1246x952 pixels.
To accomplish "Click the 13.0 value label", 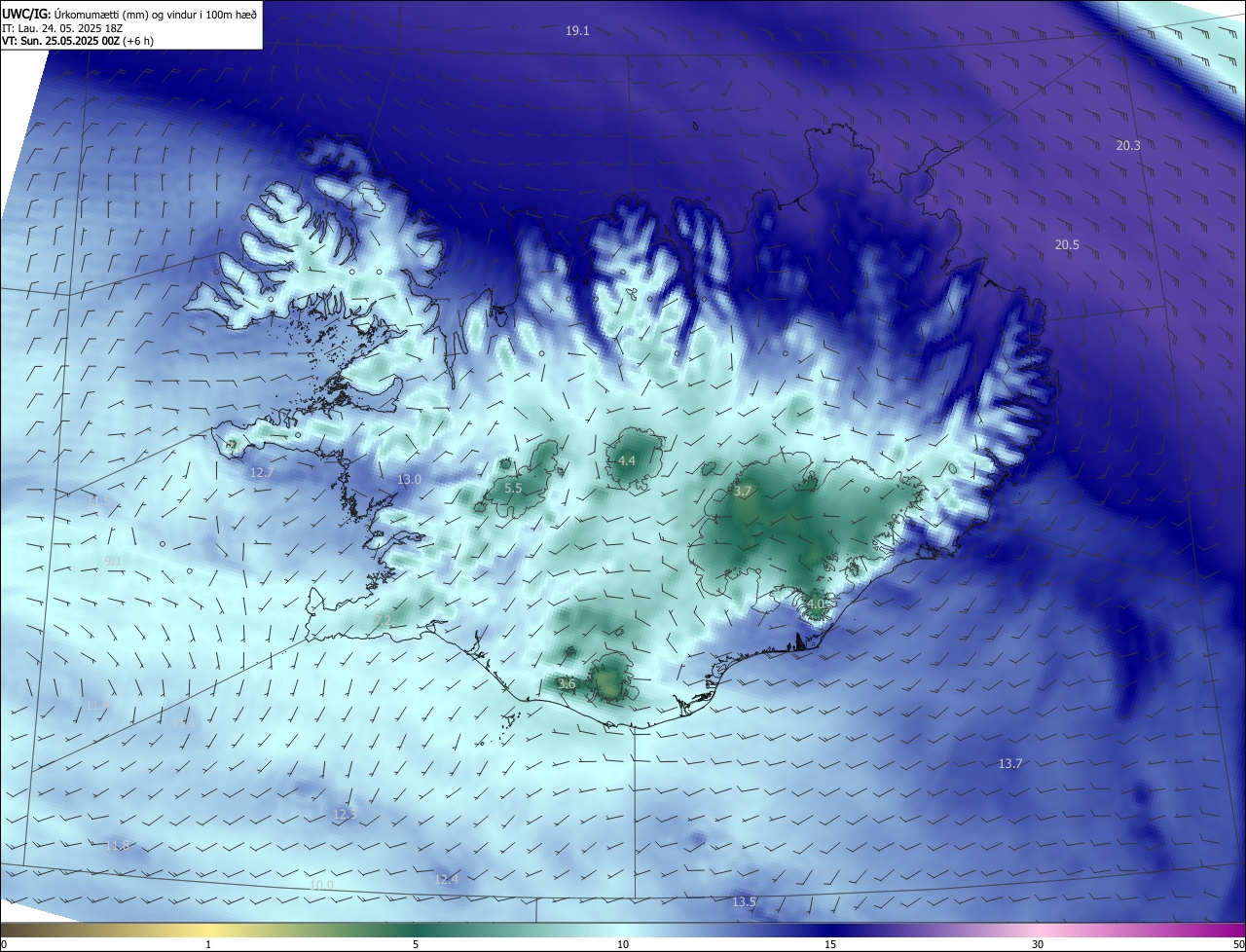I will coord(409,480).
